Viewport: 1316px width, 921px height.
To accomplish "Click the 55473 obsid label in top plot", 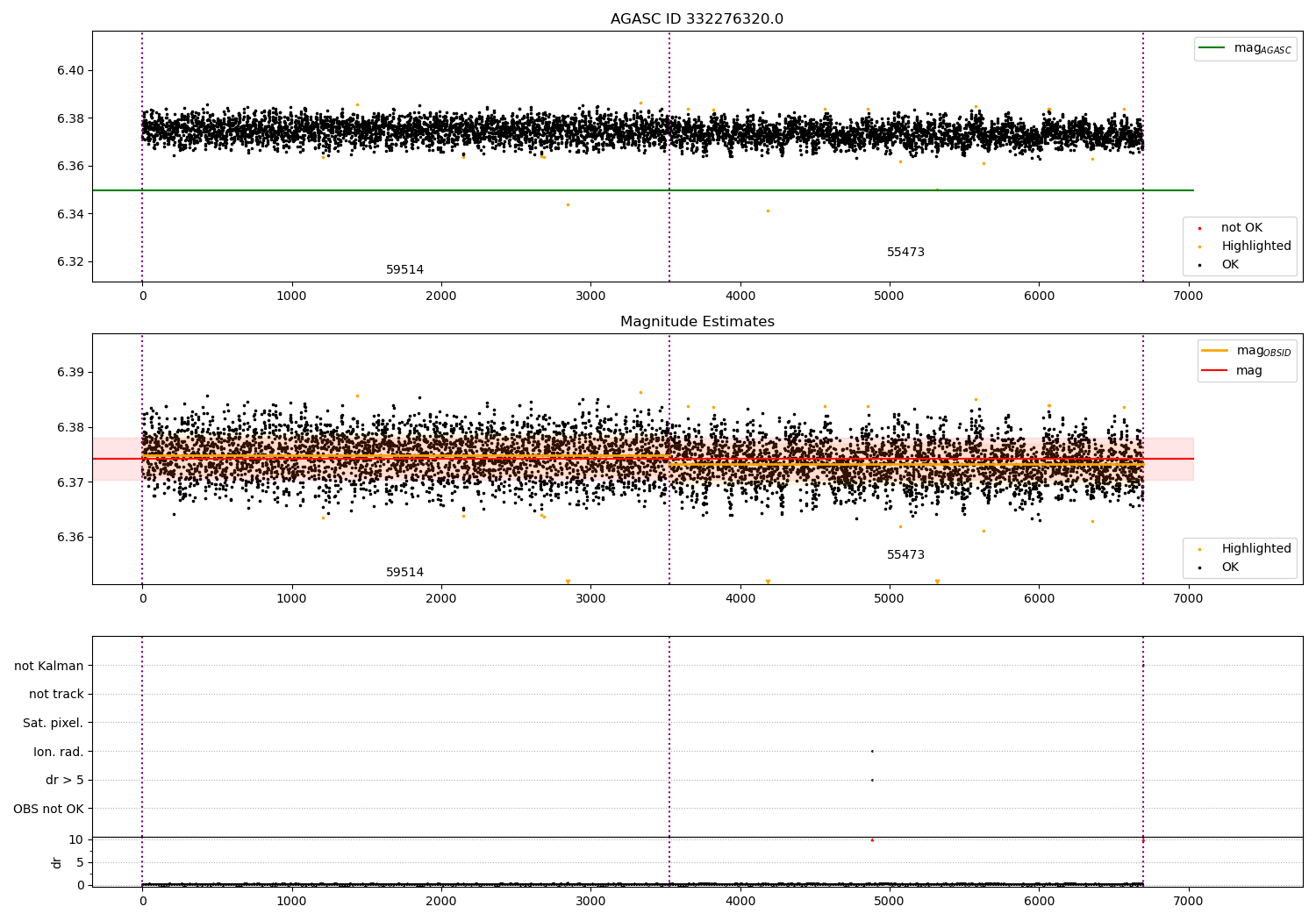I will click(905, 253).
